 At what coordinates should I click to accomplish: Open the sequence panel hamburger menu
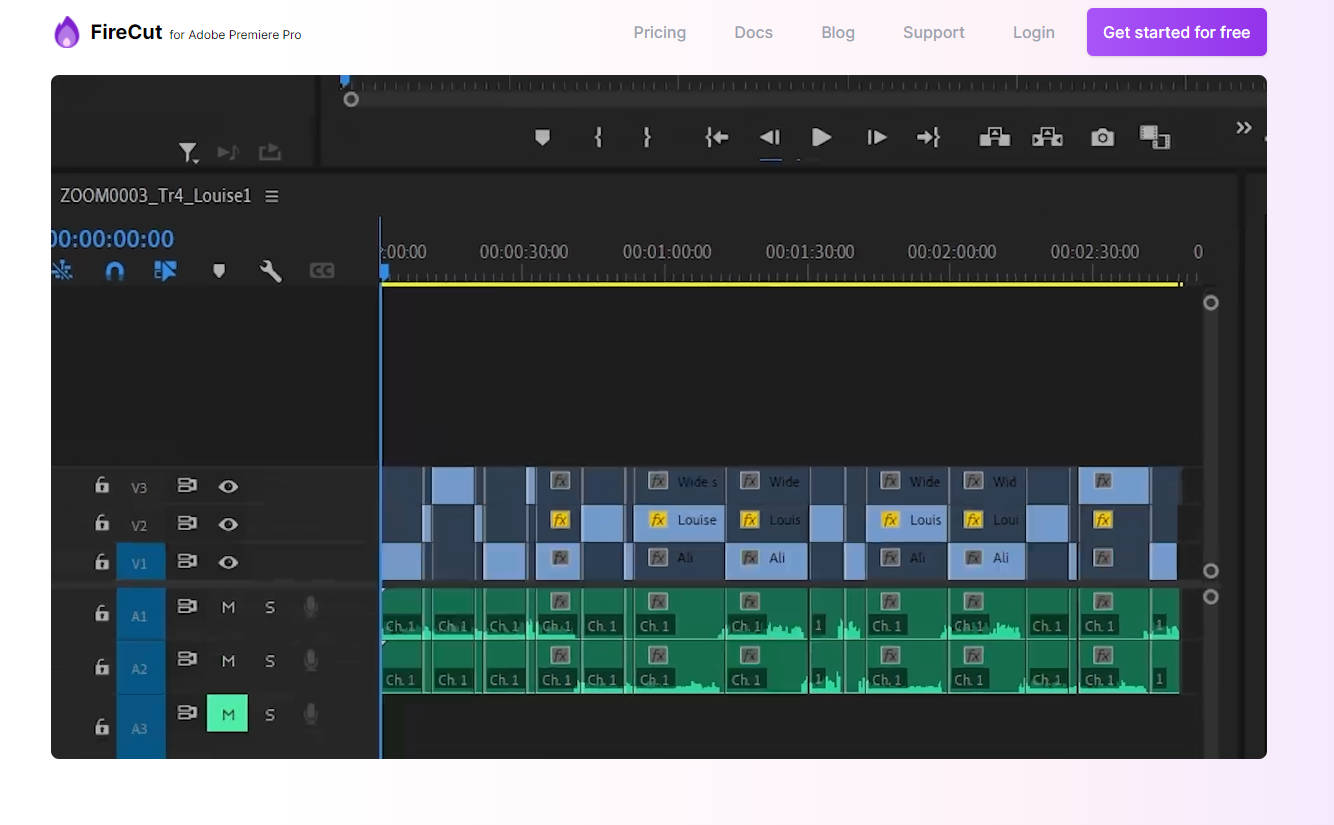(272, 196)
